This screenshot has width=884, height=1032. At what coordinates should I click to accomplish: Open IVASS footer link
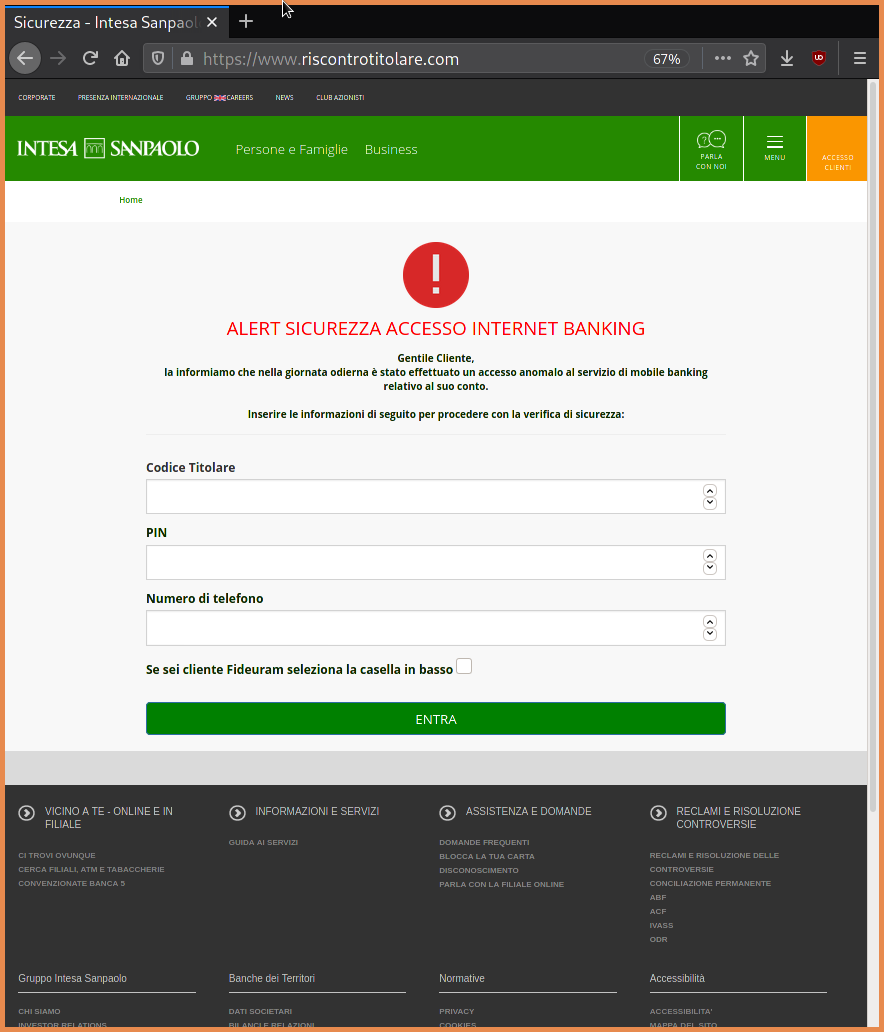[x=662, y=925]
